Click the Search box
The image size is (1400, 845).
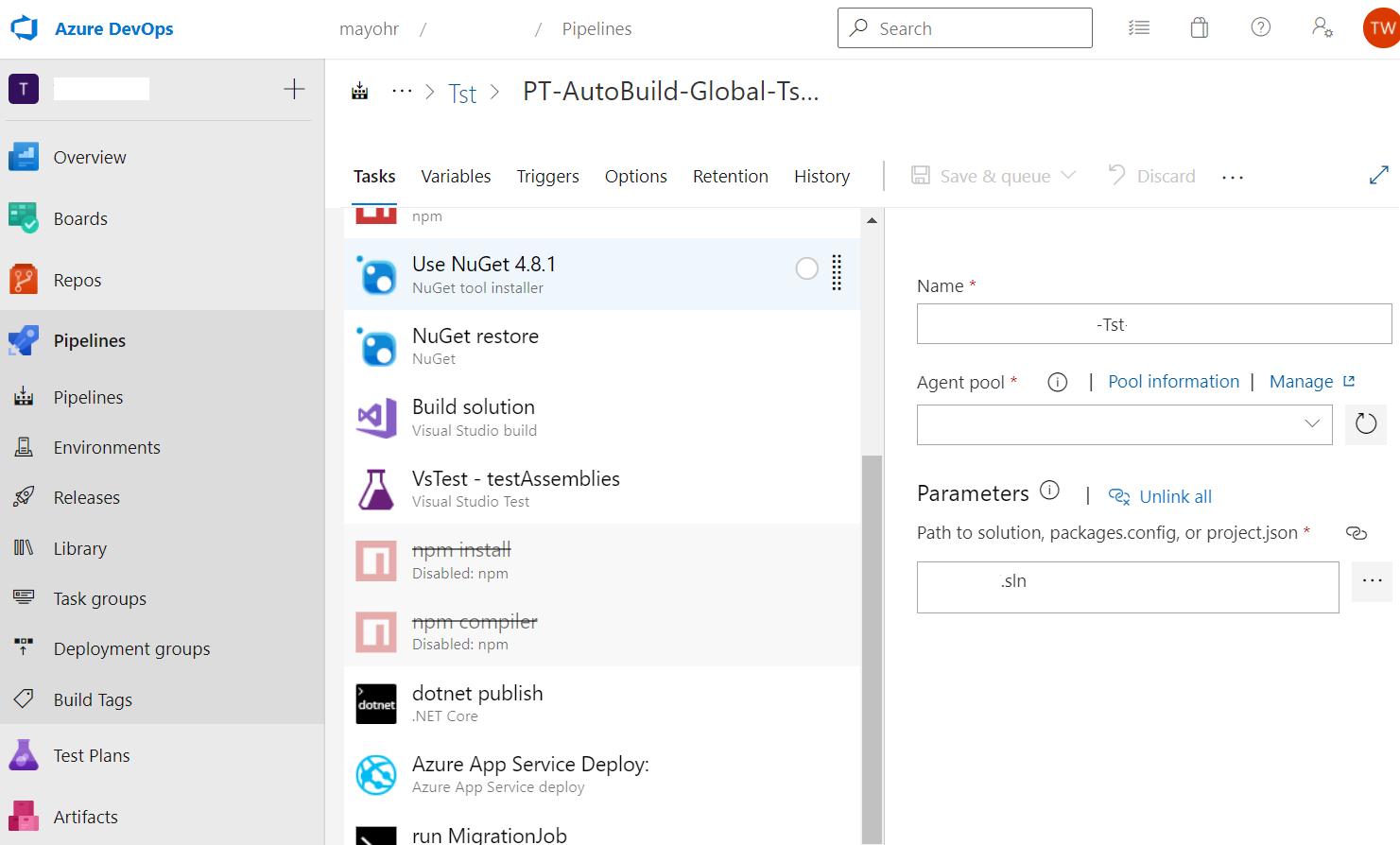[965, 28]
